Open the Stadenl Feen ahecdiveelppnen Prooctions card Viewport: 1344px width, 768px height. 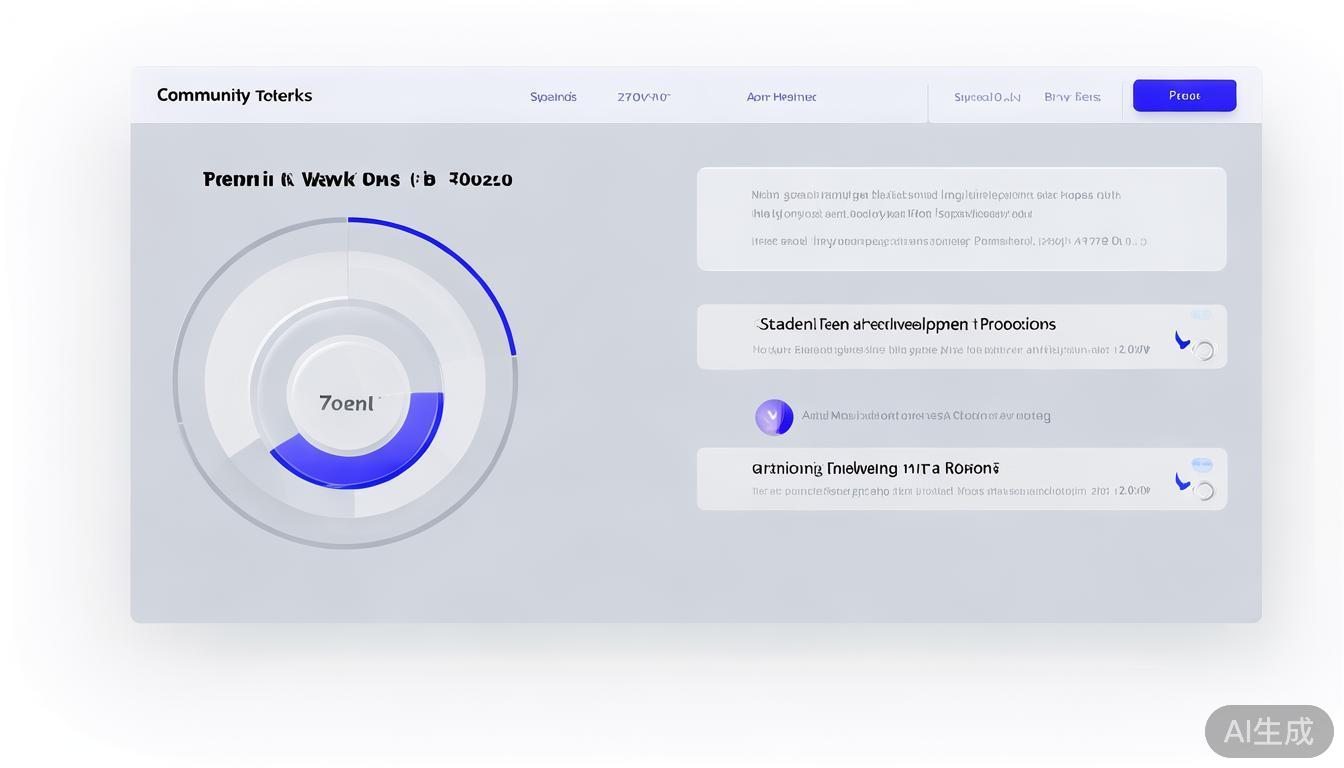coord(906,324)
